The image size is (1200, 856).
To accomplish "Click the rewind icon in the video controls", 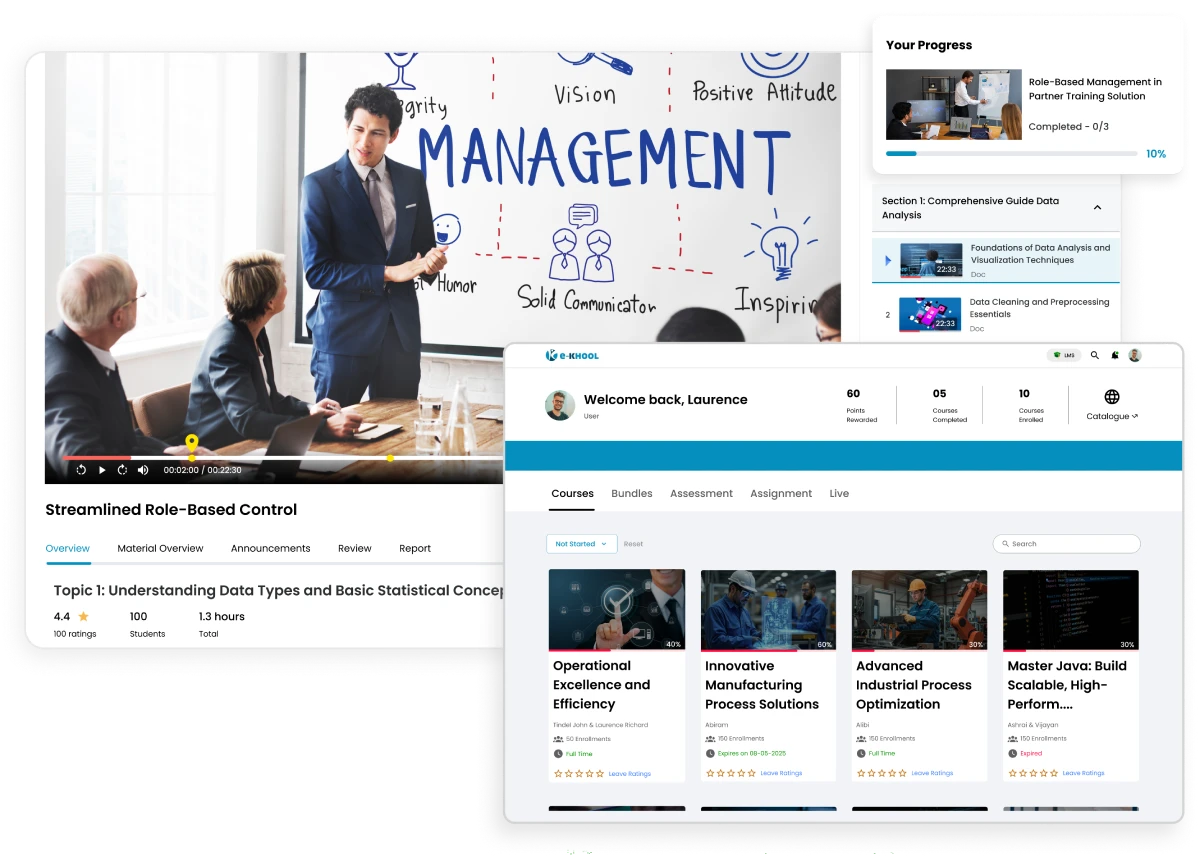I will pos(81,469).
